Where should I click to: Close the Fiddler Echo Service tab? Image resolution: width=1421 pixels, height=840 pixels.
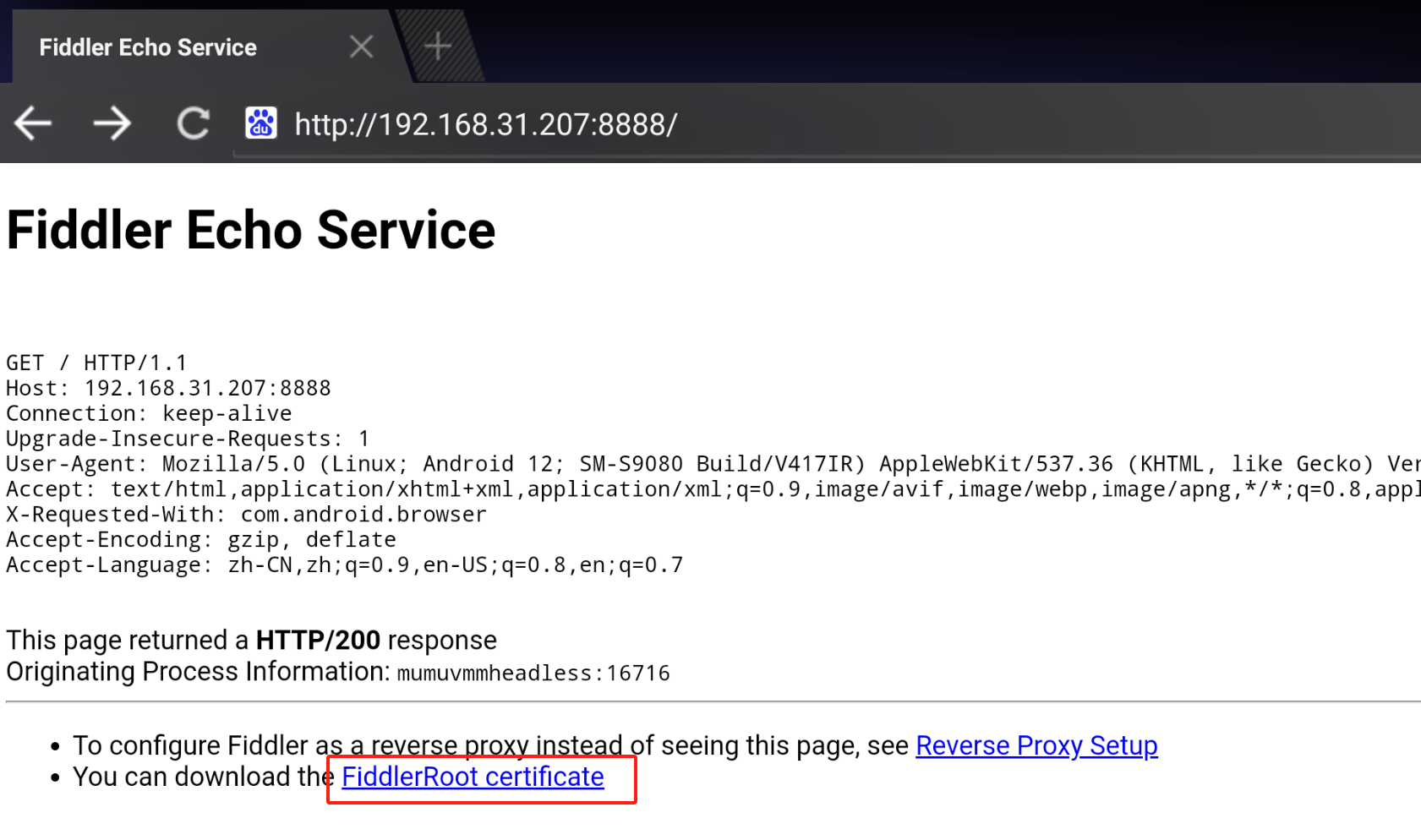coord(361,46)
